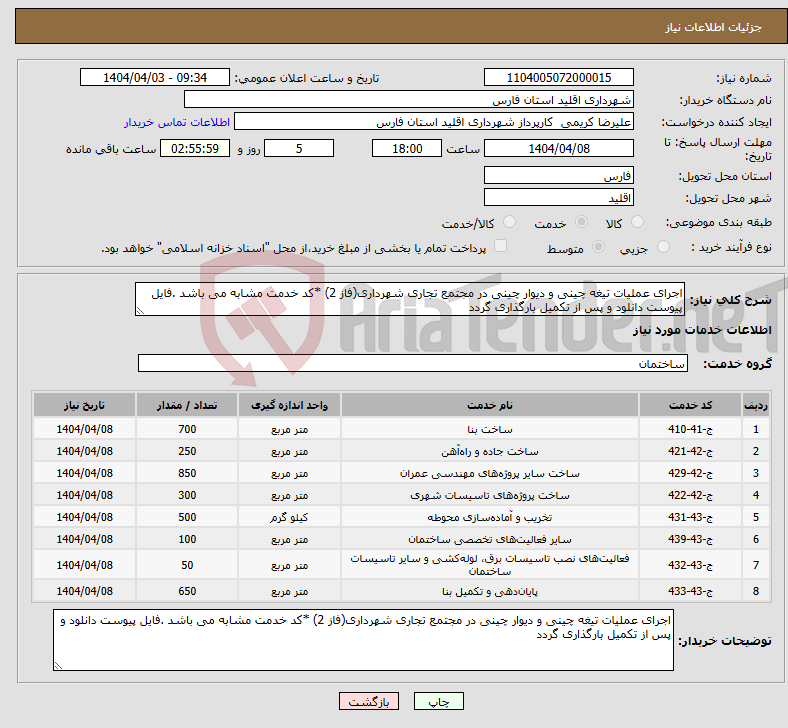Click the توضیحات خریدار textarea
Image resolution: width=788 pixels, height=728 pixels.
tap(363, 640)
